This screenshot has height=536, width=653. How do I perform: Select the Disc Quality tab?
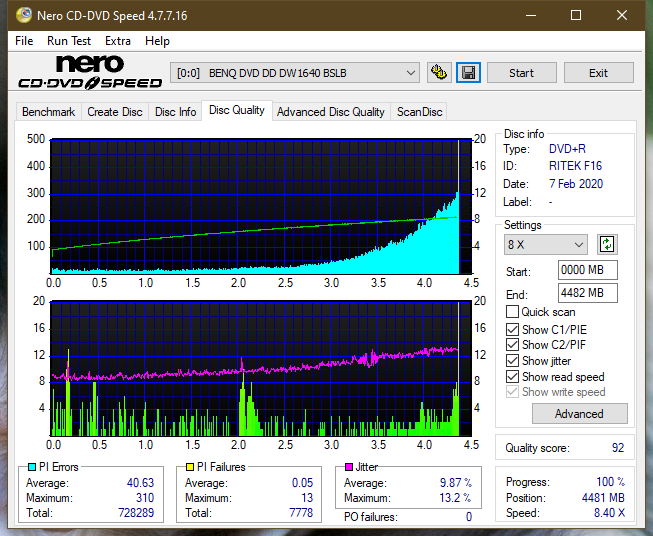coord(237,110)
